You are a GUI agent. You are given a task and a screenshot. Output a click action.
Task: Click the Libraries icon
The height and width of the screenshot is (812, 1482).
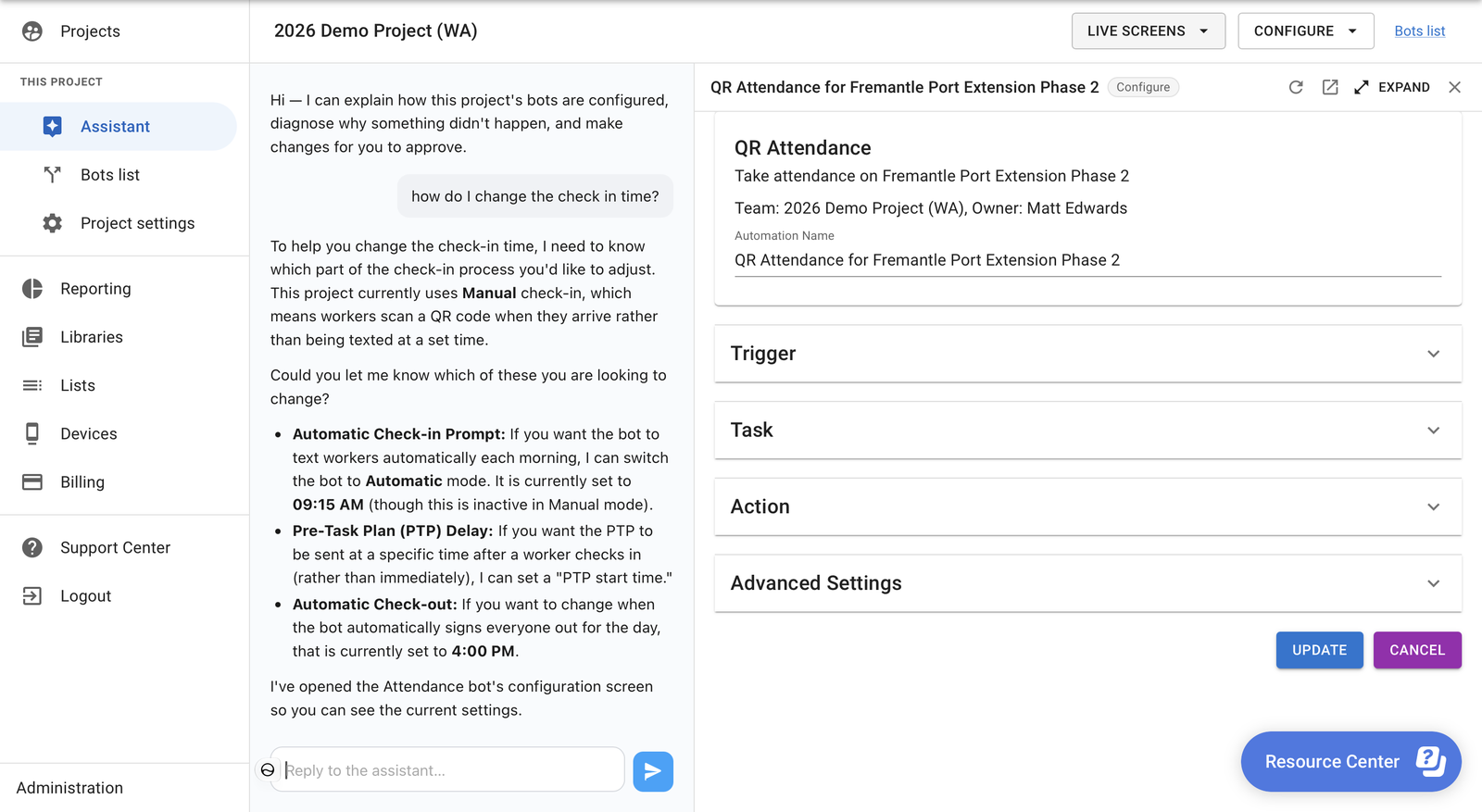click(x=32, y=337)
